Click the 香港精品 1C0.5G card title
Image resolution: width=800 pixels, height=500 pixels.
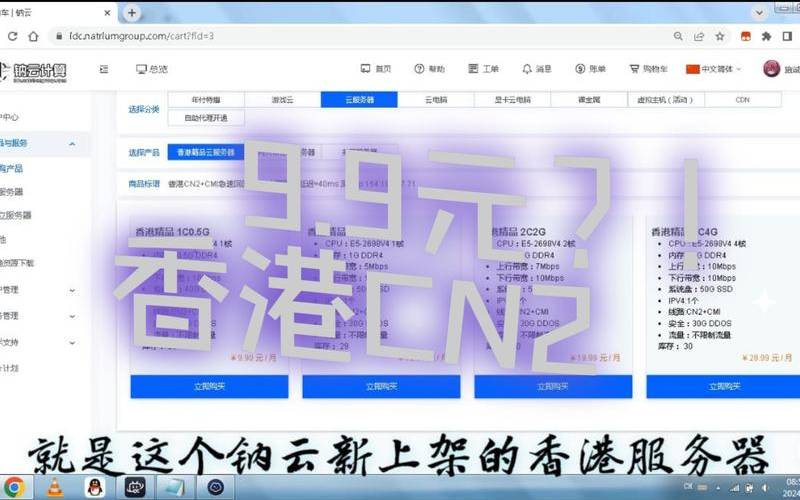172,232
